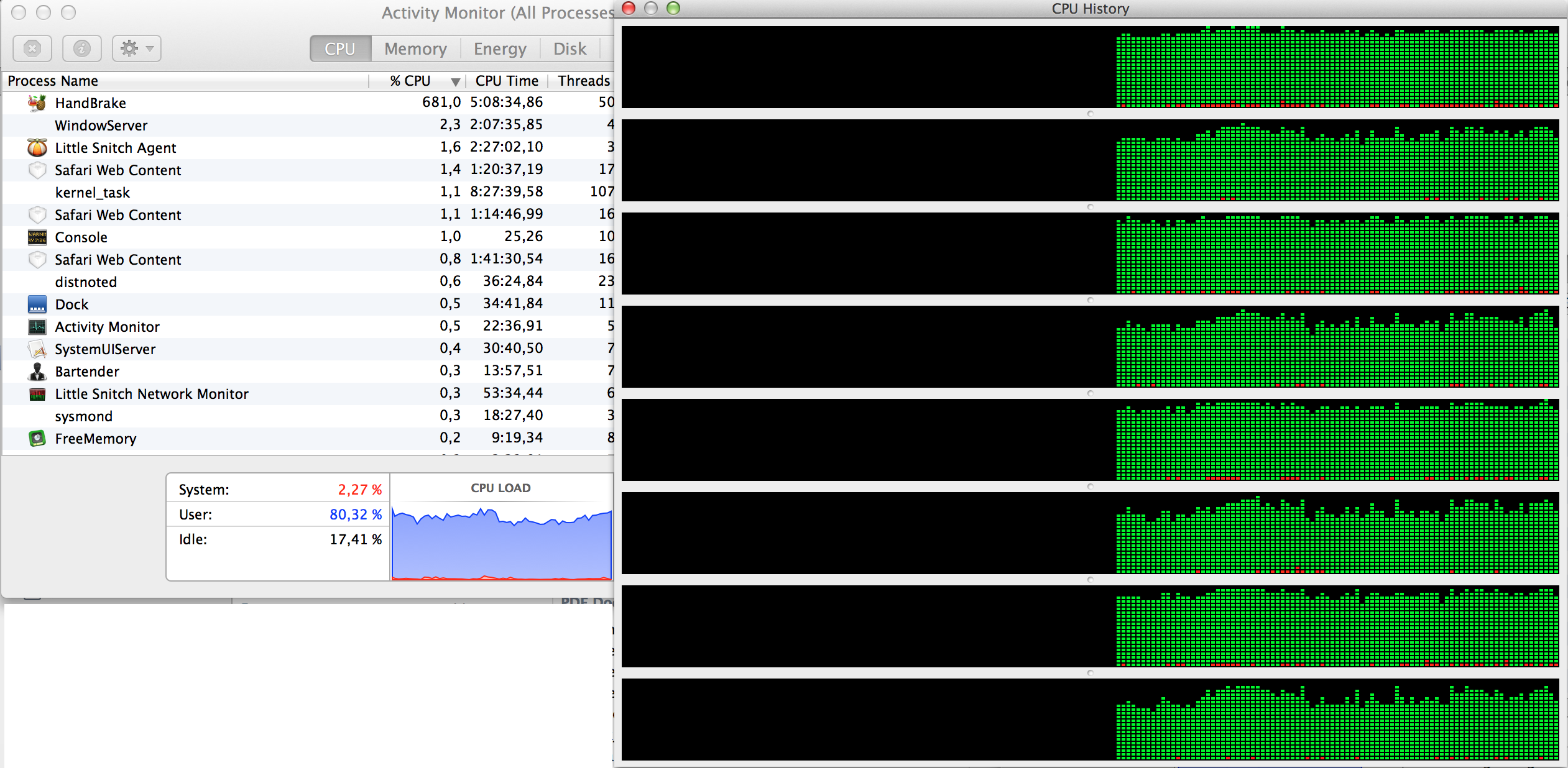Select the FreeMemory icon
The image size is (1568, 768).
[37, 438]
